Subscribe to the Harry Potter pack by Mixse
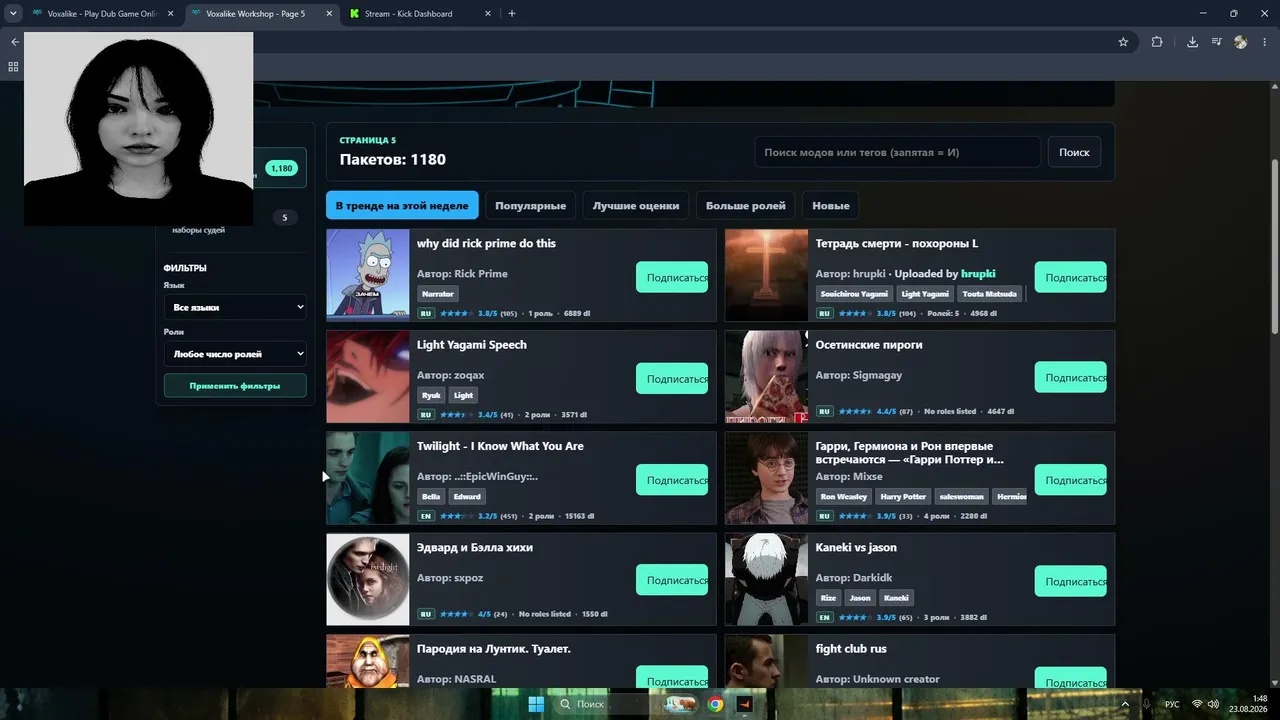This screenshot has height=720, width=1280. pyautogui.click(x=1070, y=480)
